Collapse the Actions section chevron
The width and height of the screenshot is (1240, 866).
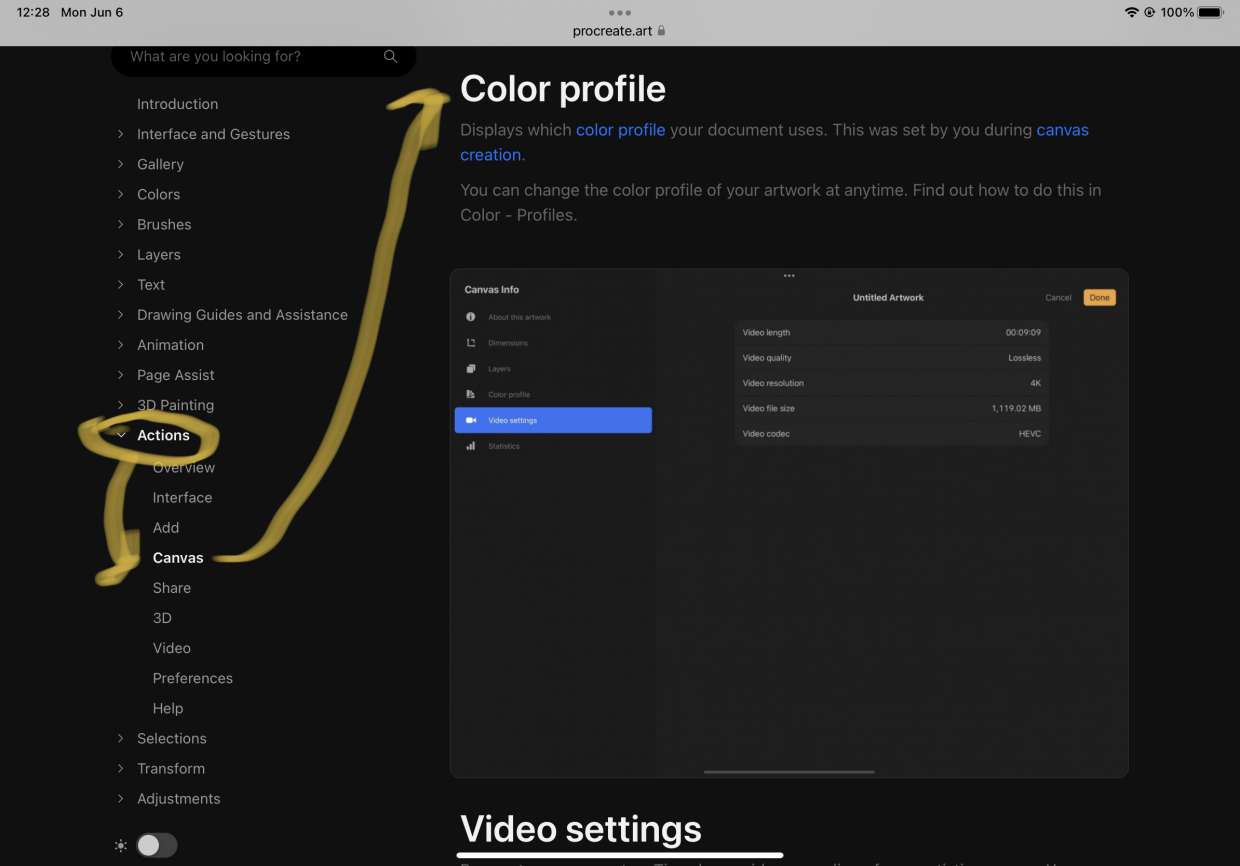coord(120,435)
